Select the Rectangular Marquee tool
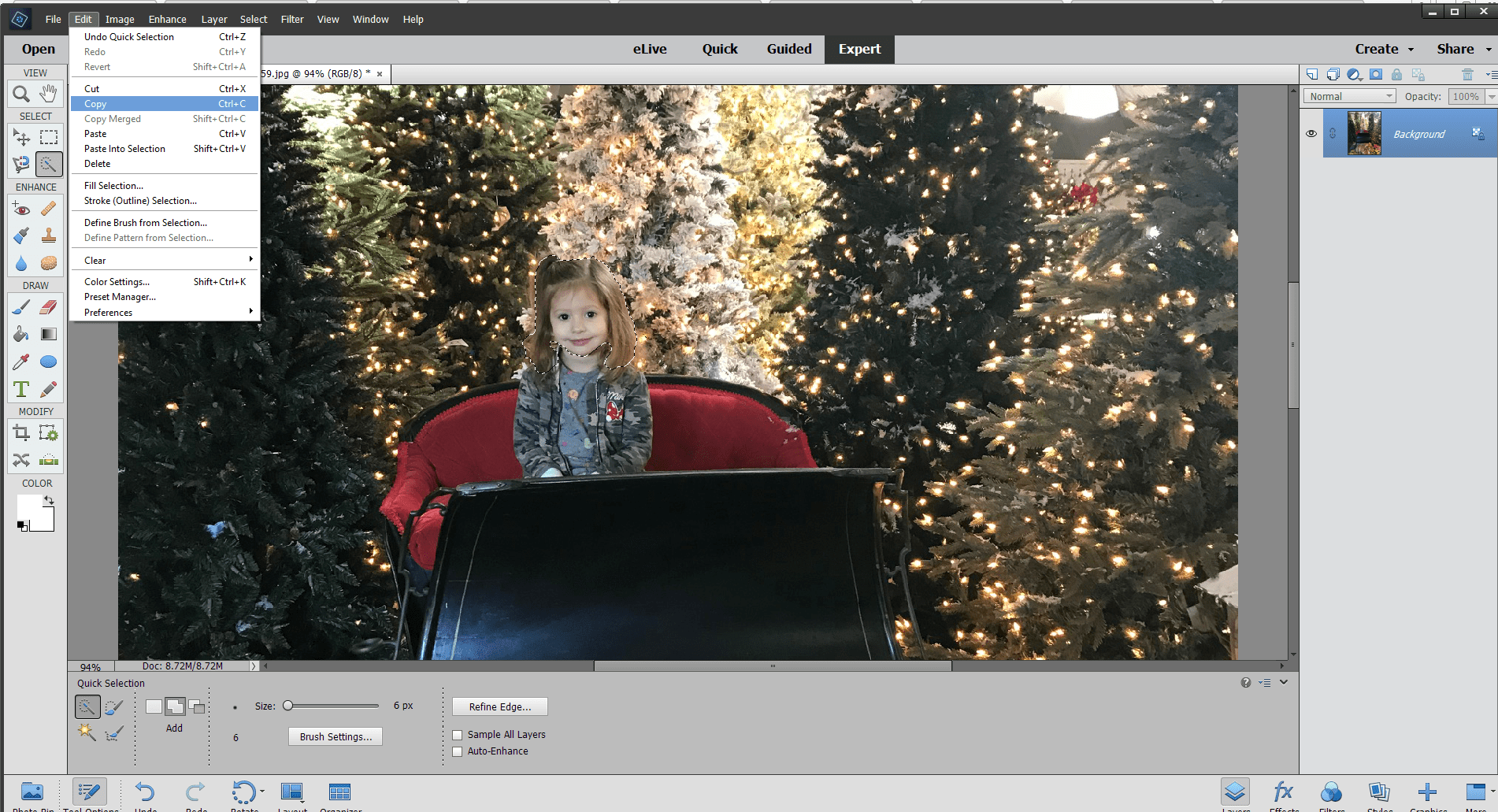The width and height of the screenshot is (1498, 812). point(49,138)
